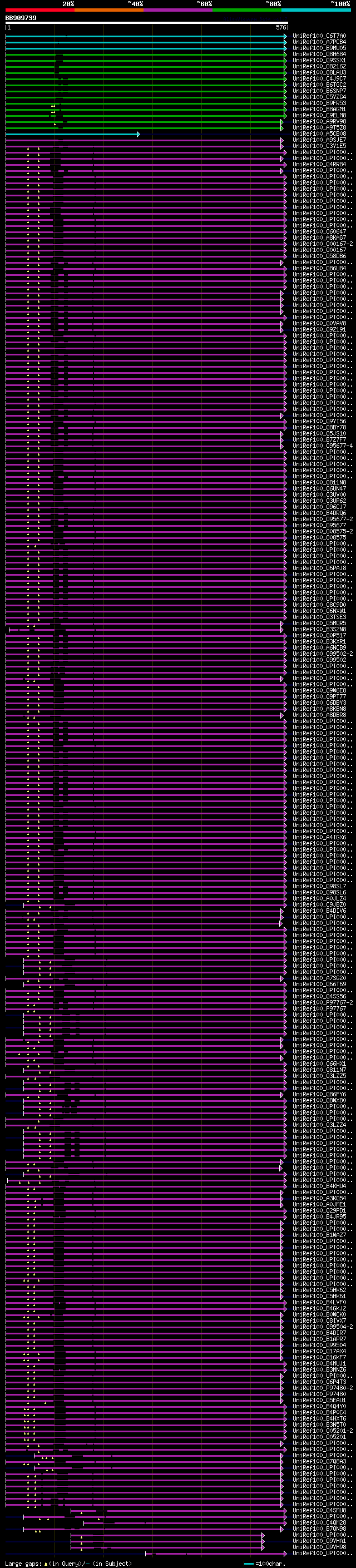Select hit label UniRef100_Q8H684
356x1568 pixels.
tap(319, 54)
